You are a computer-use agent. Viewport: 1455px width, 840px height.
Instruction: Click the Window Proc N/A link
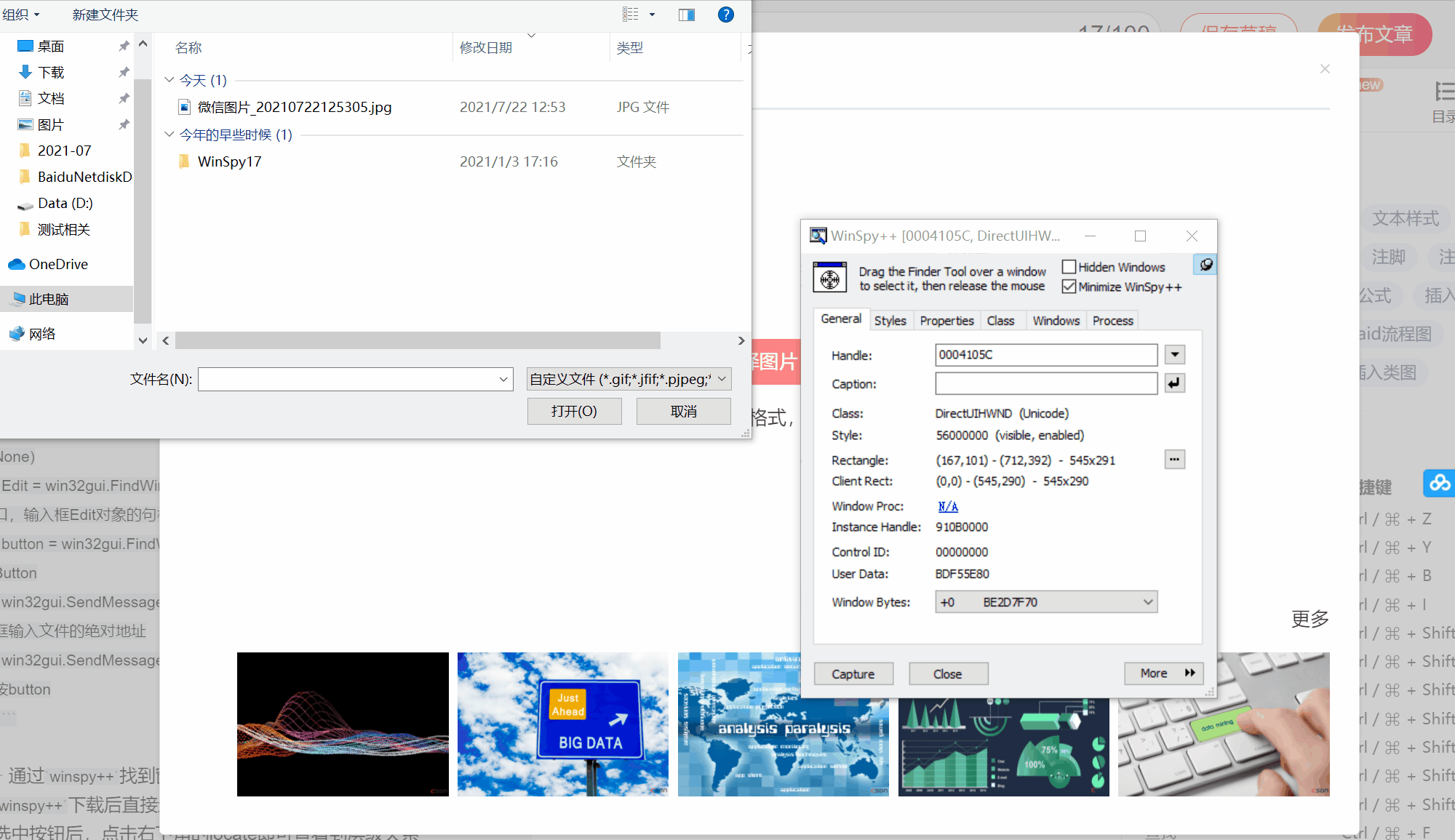(x=946, y=506)
